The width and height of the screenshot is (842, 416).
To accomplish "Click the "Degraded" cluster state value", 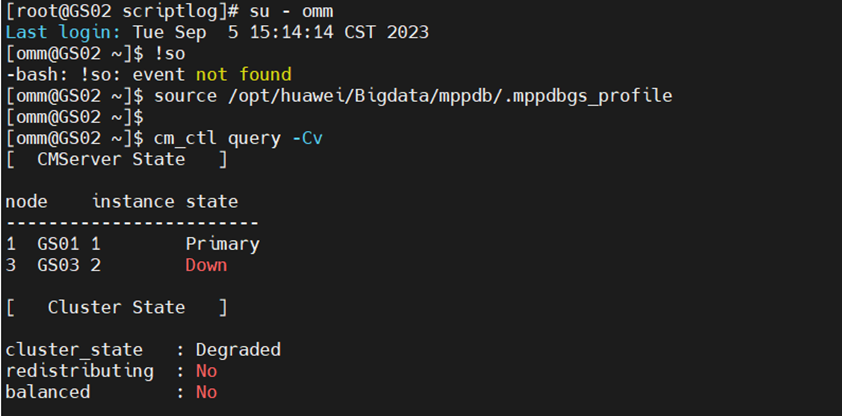I will (x=238, y=350).
